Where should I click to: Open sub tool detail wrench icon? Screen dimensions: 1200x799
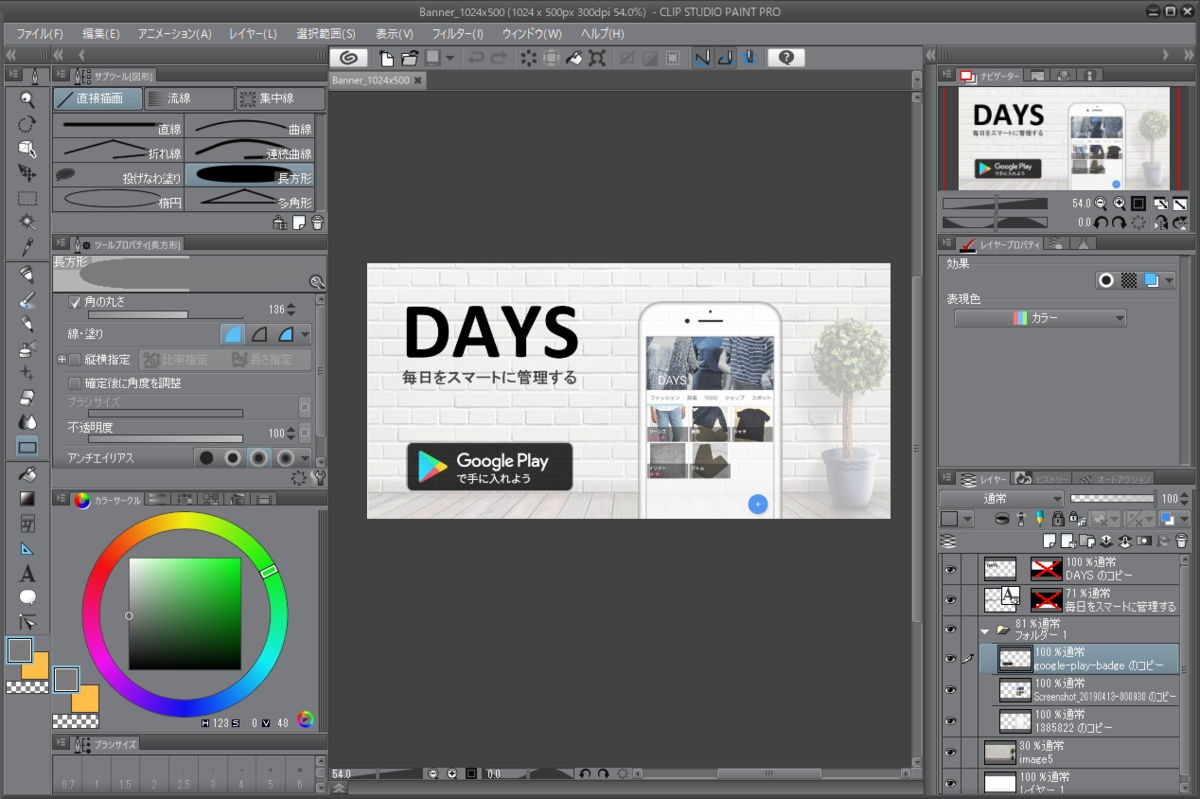(319, 478)
